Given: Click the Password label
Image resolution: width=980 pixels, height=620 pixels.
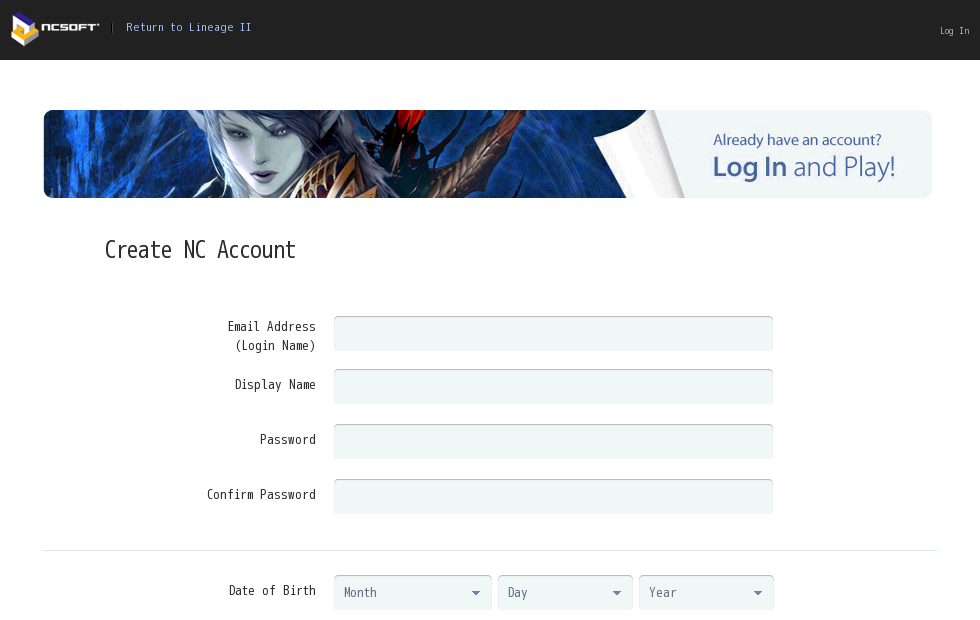Looking at the screenshot, I should [288, 439].
